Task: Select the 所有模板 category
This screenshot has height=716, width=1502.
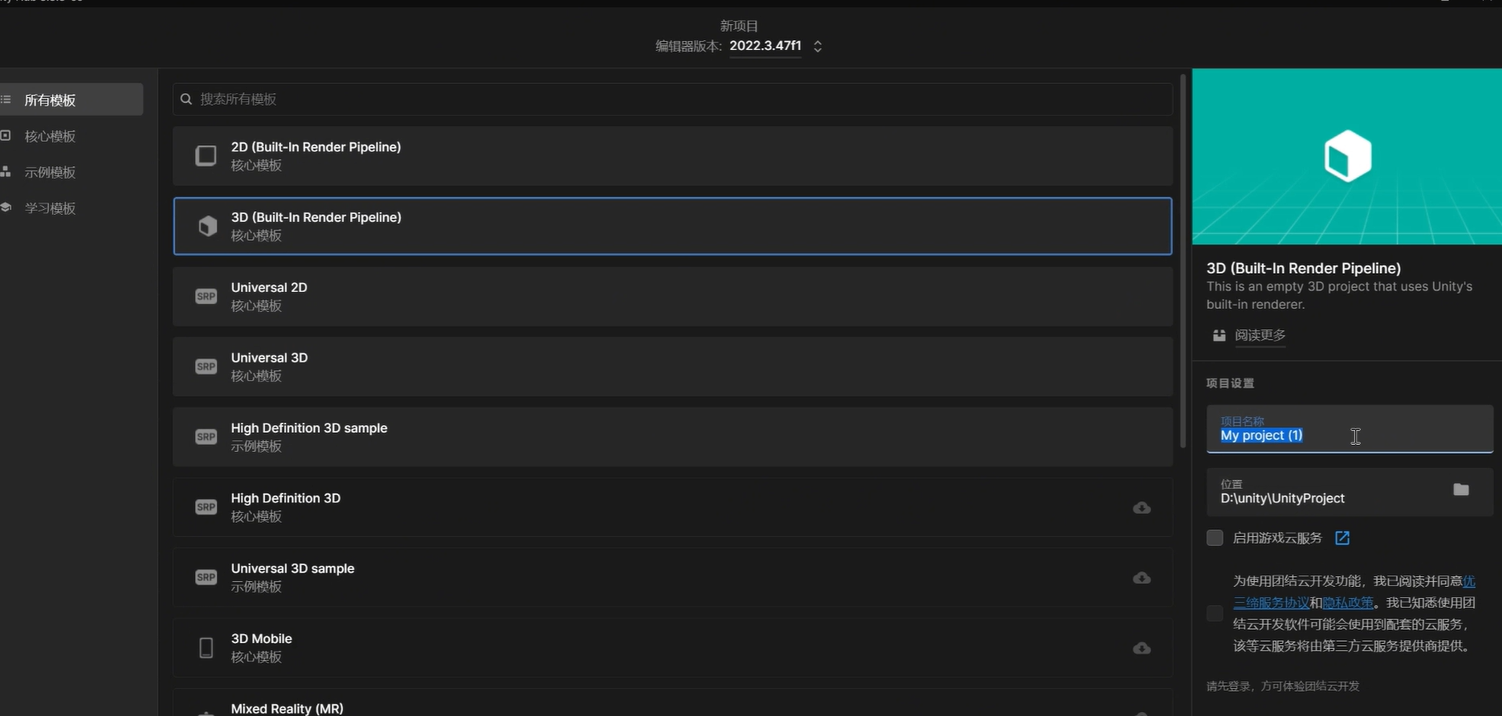Action: [70, 100]
